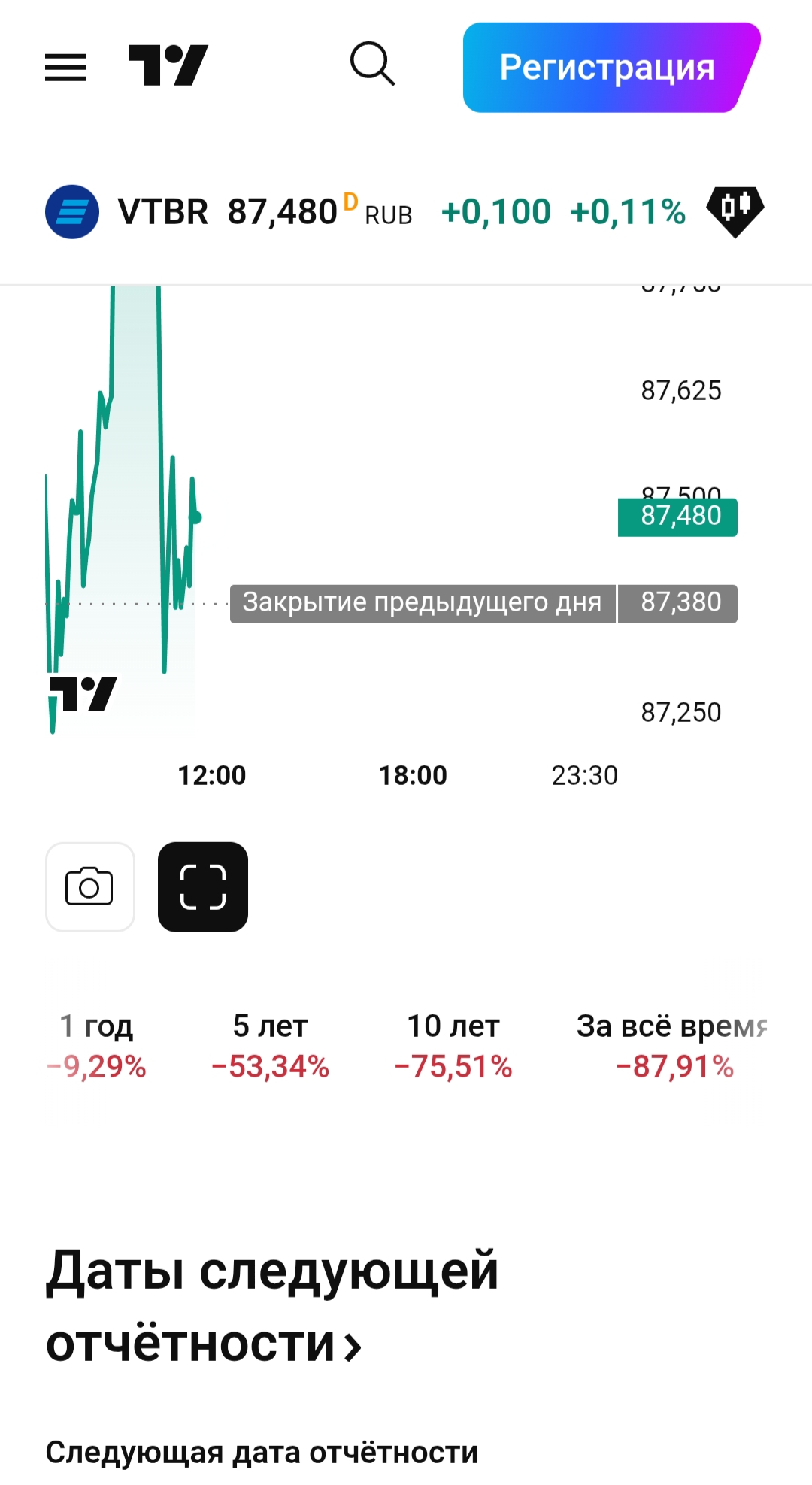Screen dimensions: 812x1485
Task: Take a chart snapshot with camera icon
Action: click(x=90, y=886)
